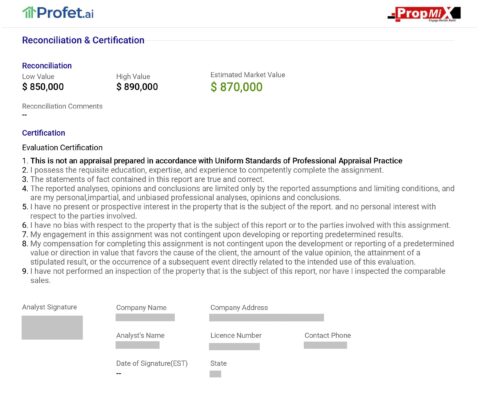Click the Estimated Market Value $ 870,000
Image resolution: width=480 pixels, height=397 pixels.
click(x=236, y=87)
